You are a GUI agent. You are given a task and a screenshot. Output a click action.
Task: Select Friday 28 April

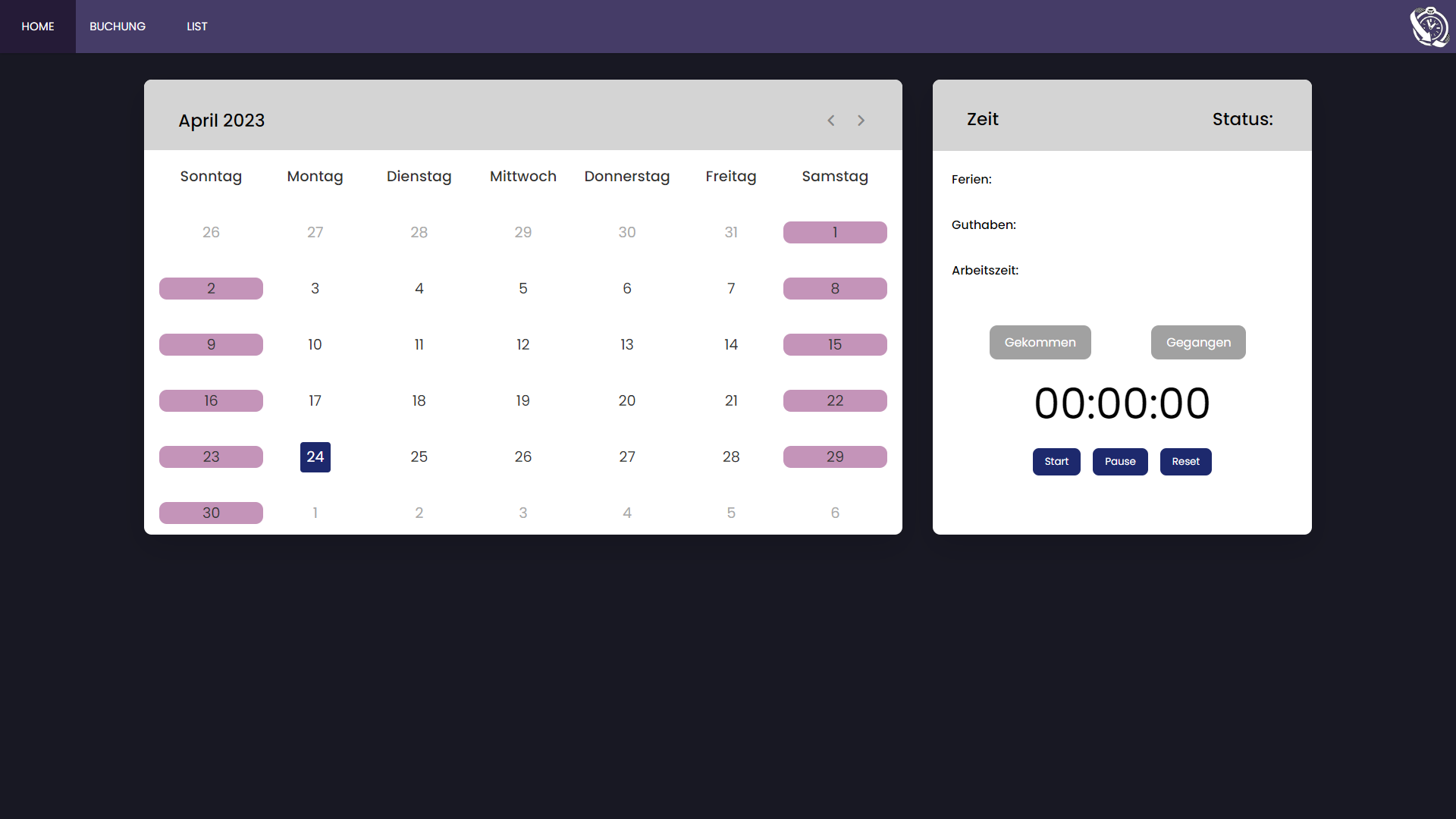point(731,457)
